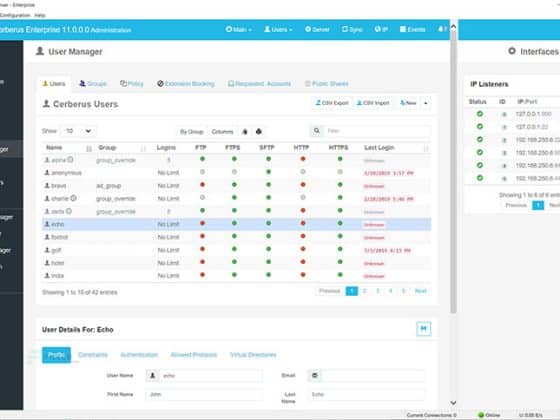
Task: Select the Profile tab in User Details
Action: tap(56, 355)
